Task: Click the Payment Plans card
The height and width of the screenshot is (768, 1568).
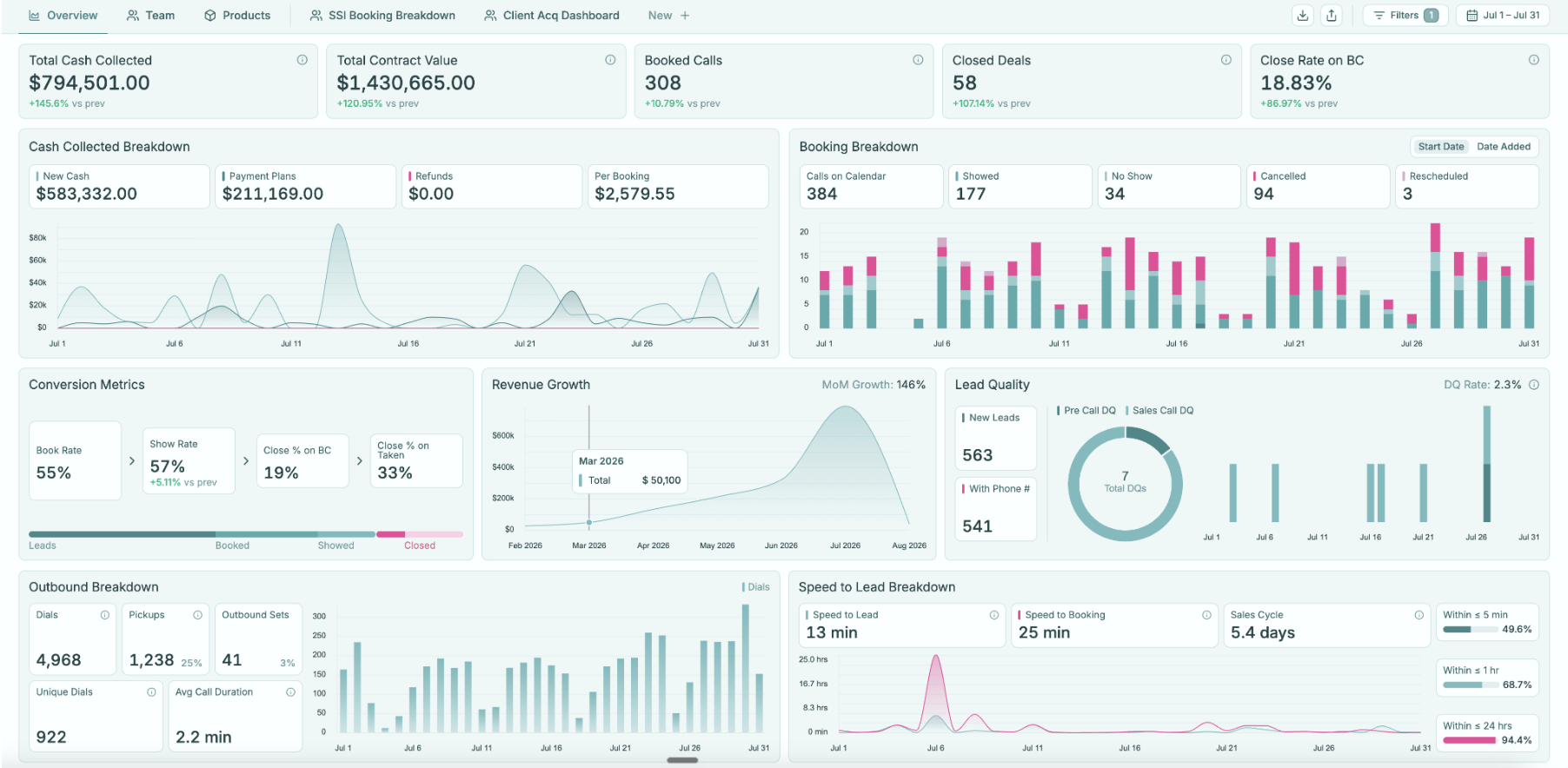Action: click(305, 186)
